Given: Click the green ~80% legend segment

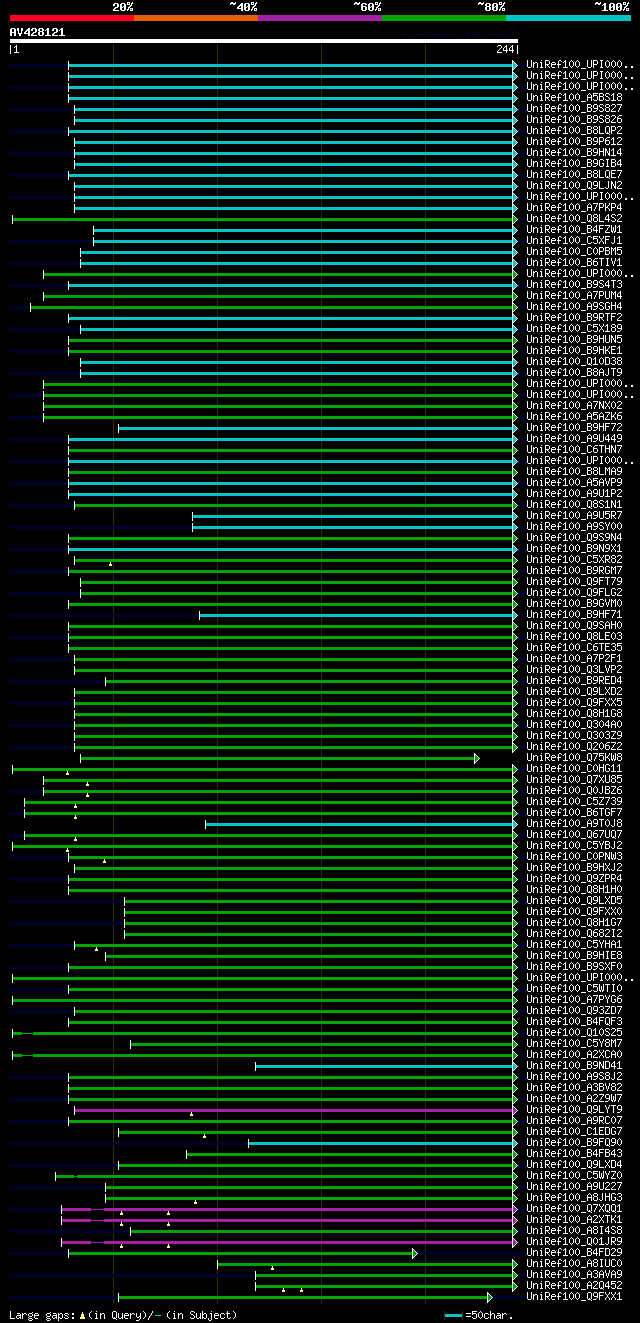Looking at the screenshot, I should (444, 17).
